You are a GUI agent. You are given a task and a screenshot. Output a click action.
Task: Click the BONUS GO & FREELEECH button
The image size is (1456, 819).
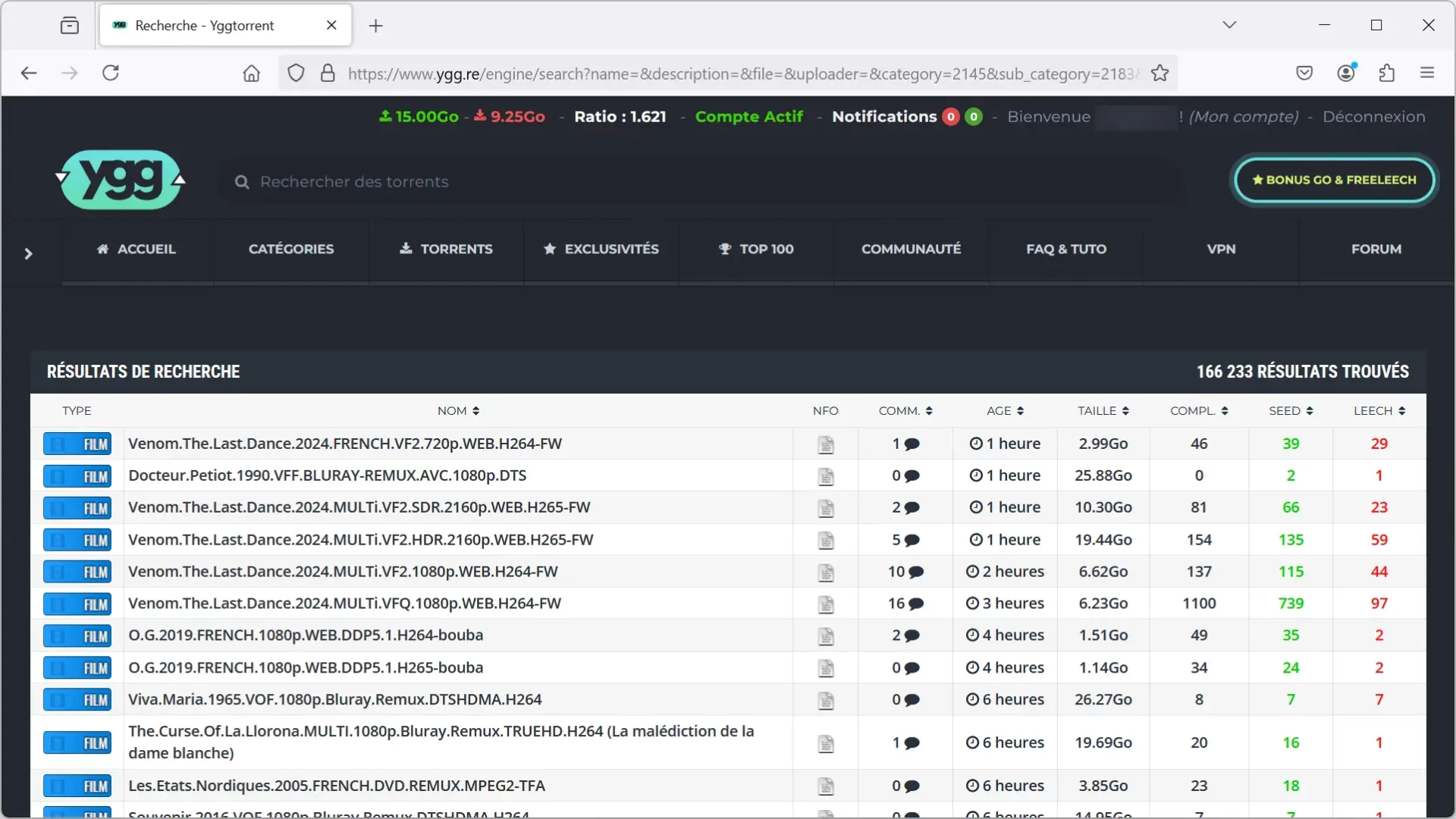tap(1334, 180)
